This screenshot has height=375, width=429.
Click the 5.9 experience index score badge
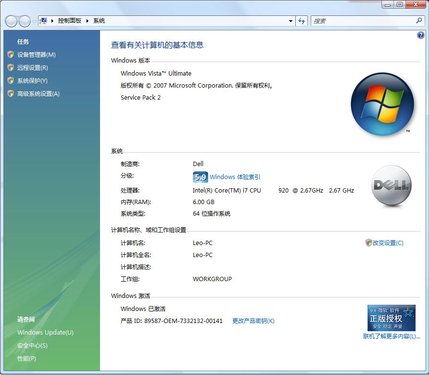pyautogui.click(x=200, y=177)
